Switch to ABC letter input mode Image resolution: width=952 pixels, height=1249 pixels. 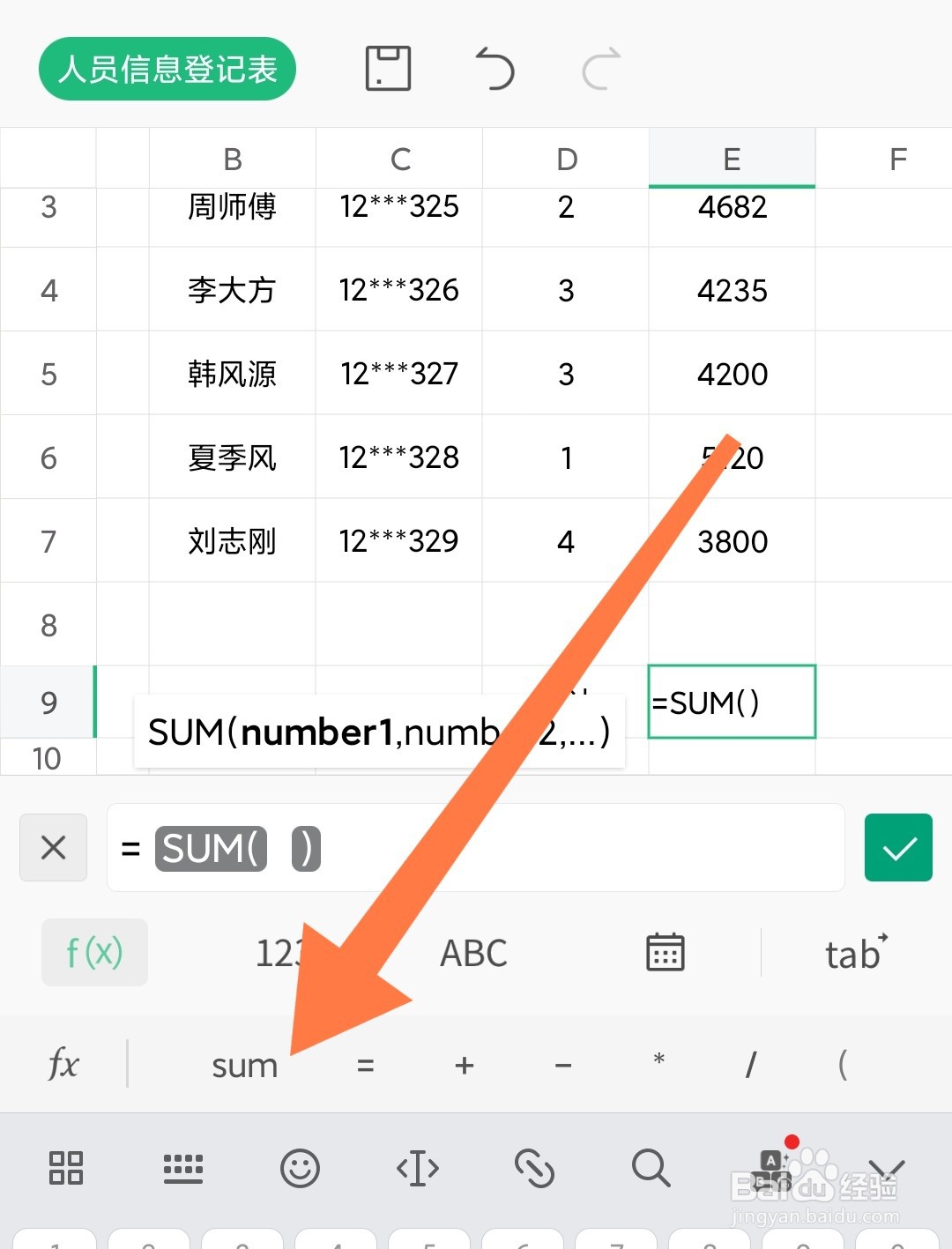472,952
